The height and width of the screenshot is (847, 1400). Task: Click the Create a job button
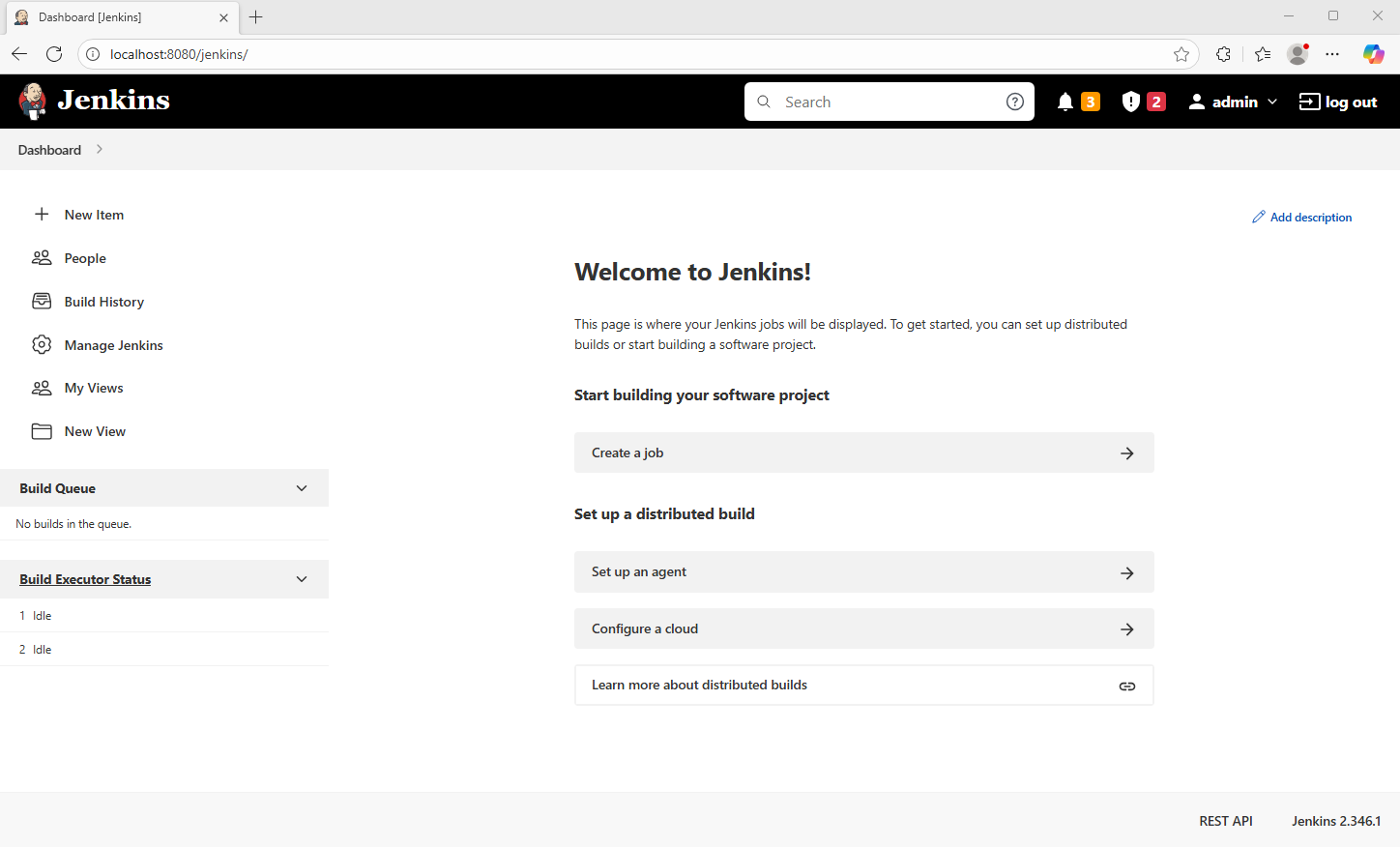864,453
